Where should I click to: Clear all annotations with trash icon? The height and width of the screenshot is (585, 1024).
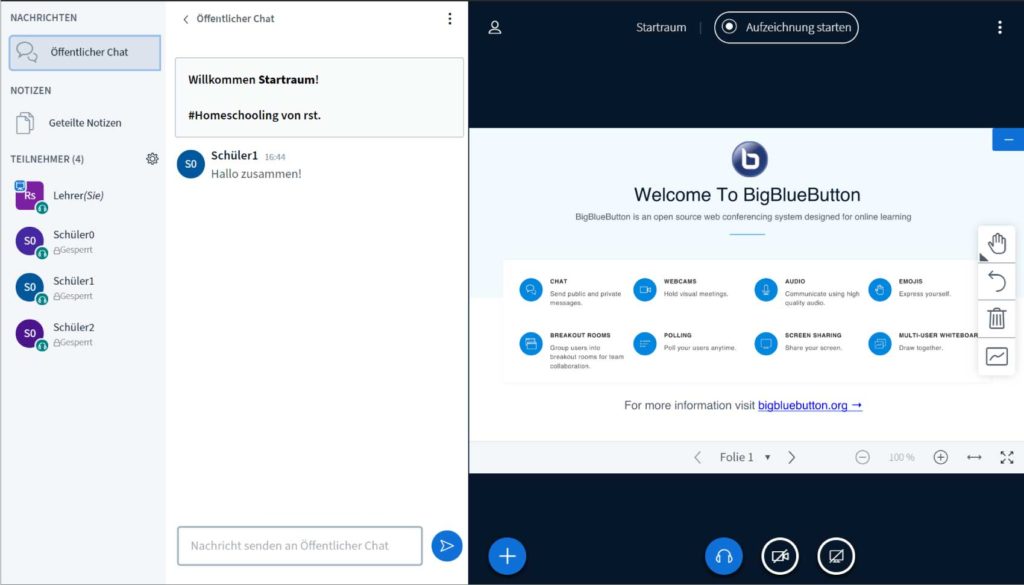point(997,319)
